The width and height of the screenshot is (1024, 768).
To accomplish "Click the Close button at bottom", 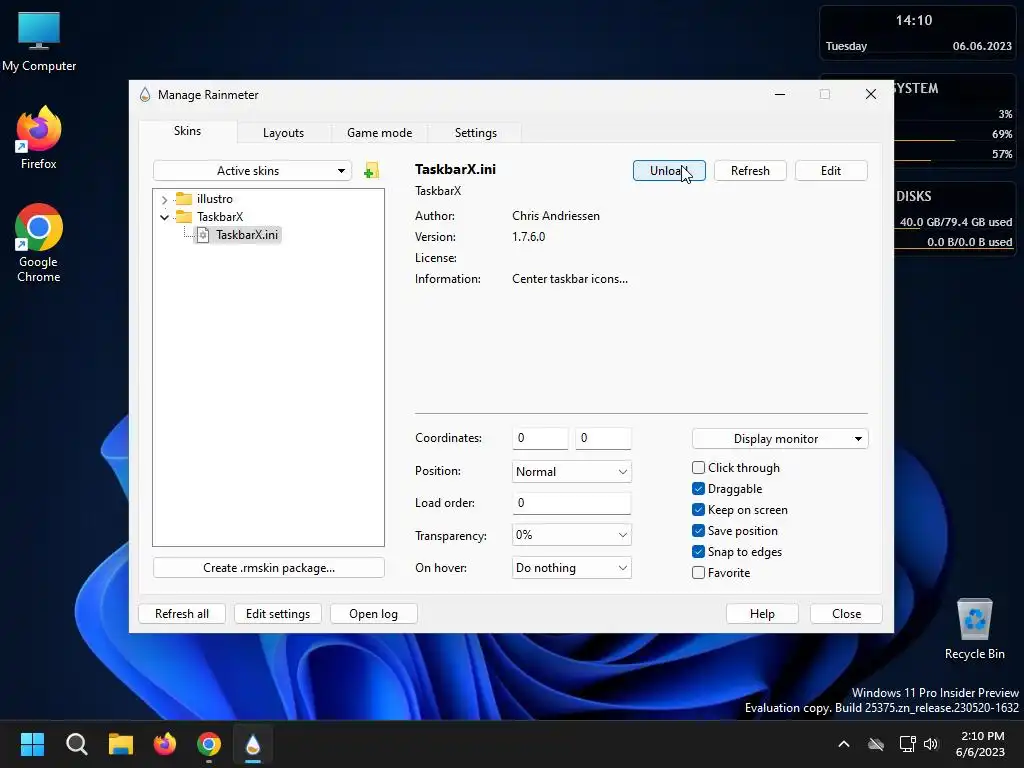I will click(x=846, y=613).
